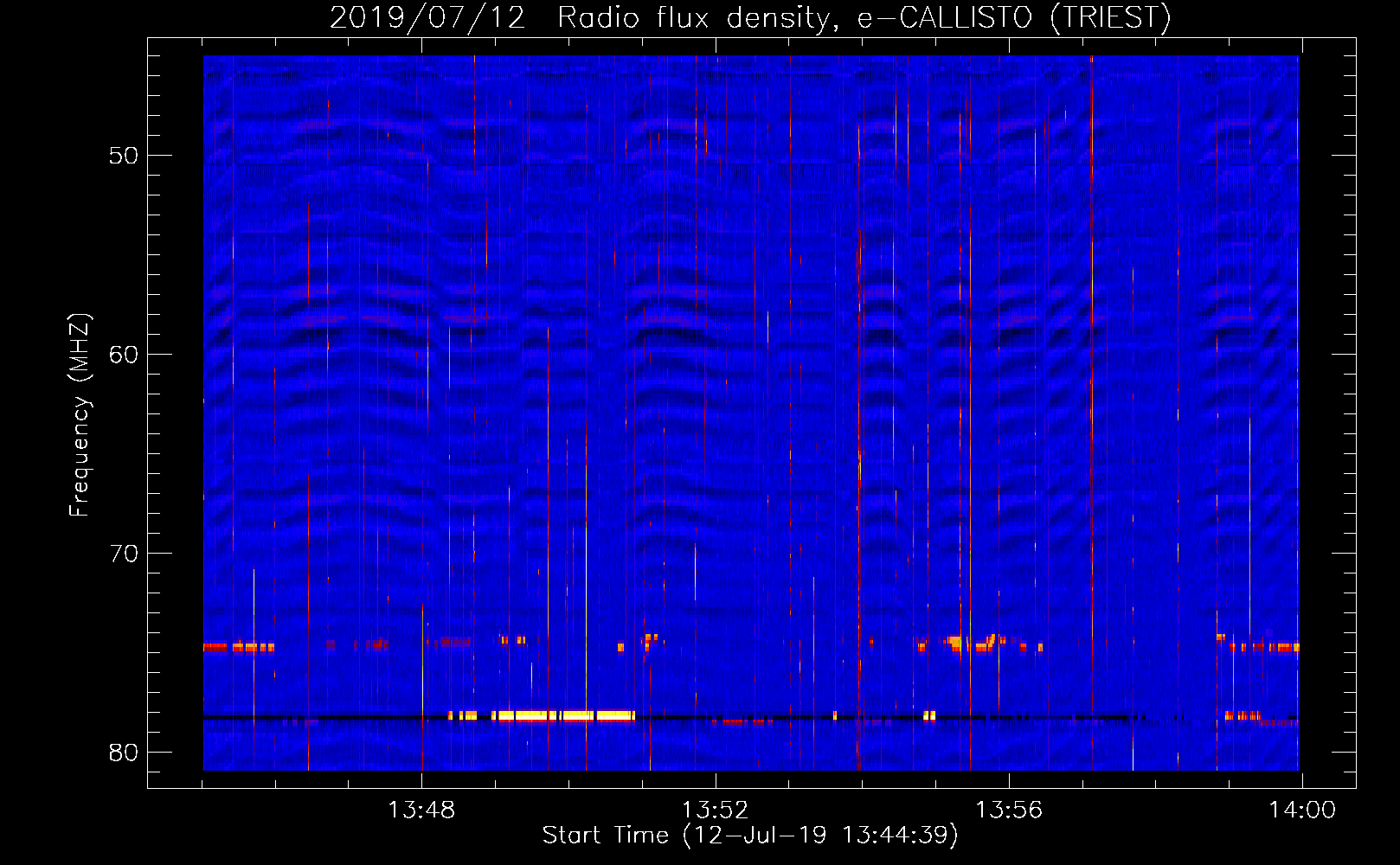
Task: Click the "Frequency (MHZ)" axis label
Action: (x=80, y=415)
